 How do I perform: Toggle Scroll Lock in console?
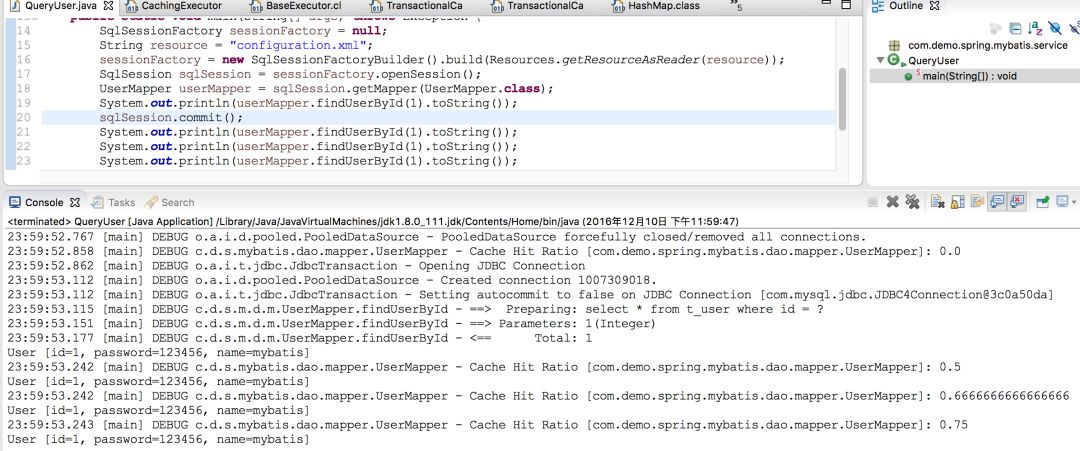pyautogui.click(x=957, y=202)
